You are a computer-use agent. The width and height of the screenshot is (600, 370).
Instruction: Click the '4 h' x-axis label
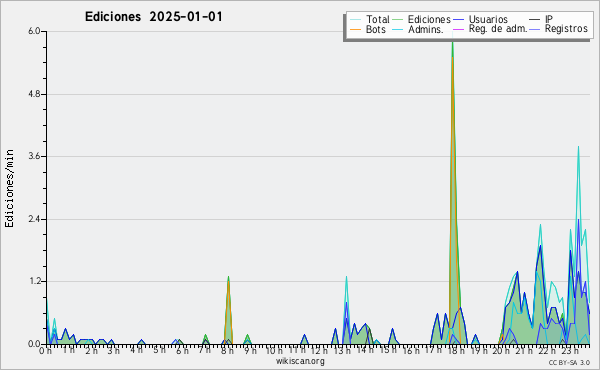click(137, 350)
